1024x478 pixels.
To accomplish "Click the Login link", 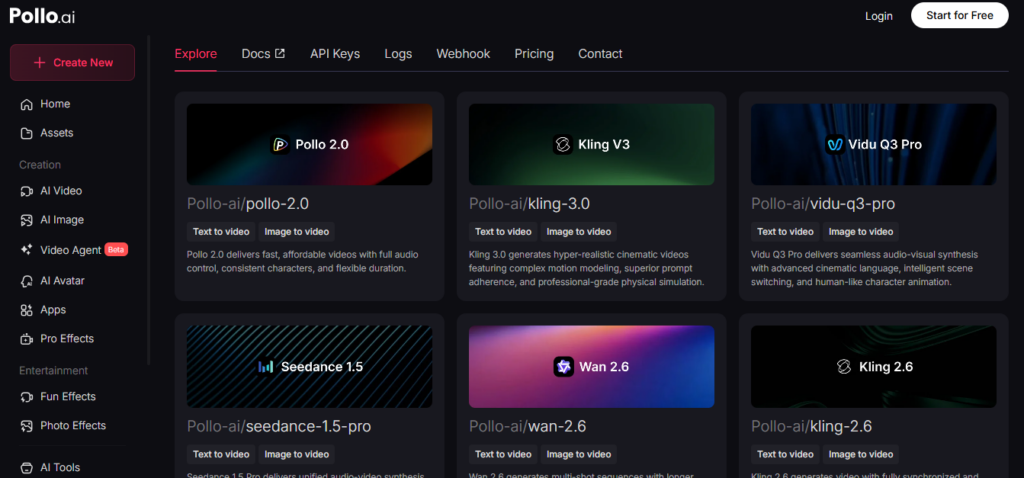I will click(x=878, y=16).
